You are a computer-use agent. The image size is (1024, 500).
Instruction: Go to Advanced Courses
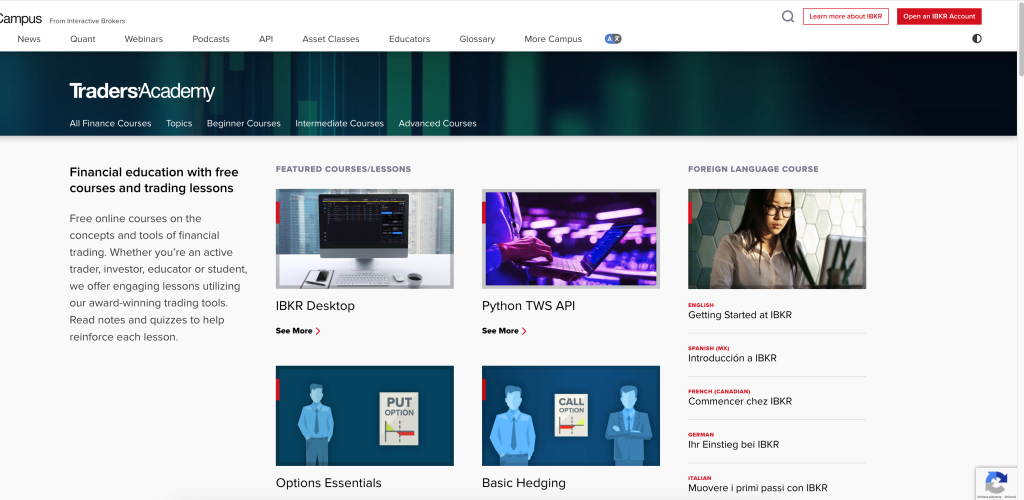(x=437, y=124)
